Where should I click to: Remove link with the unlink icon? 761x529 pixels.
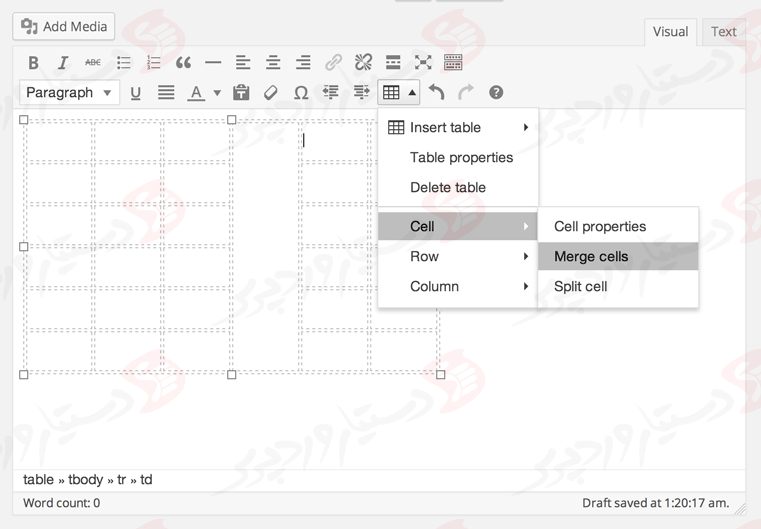363,62
